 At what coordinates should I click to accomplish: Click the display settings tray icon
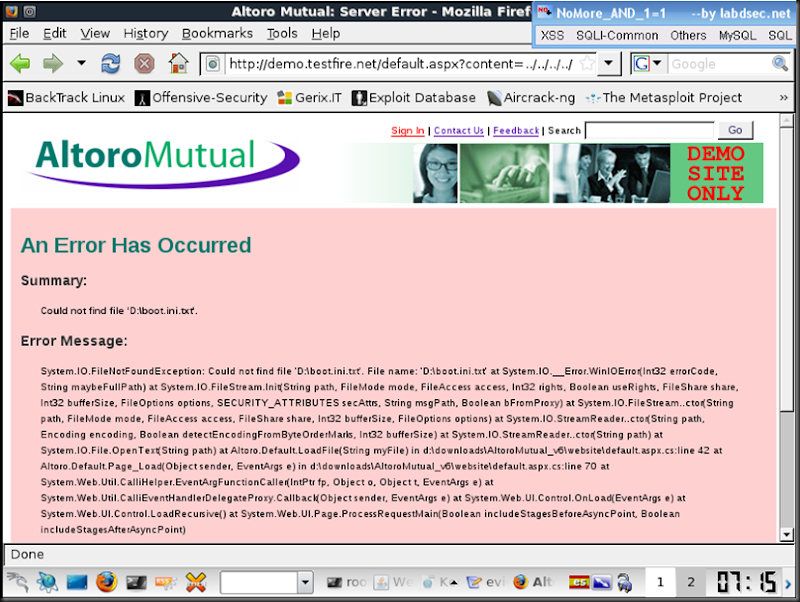[602, 582]
